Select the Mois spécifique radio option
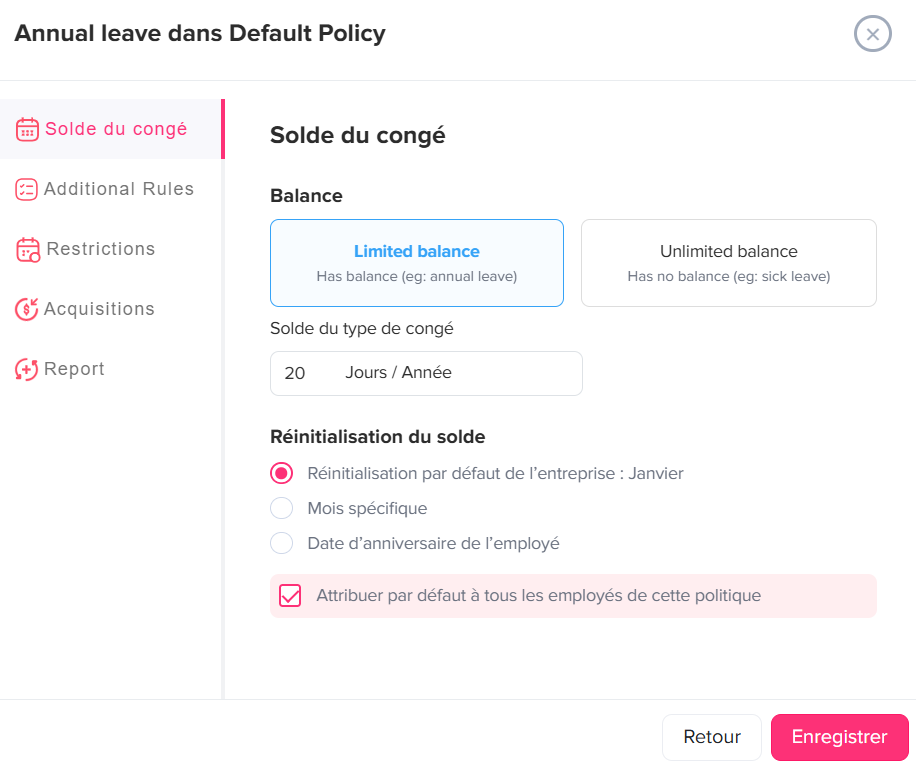Screen dimensions: 916x770 click(x=282, y=508)
